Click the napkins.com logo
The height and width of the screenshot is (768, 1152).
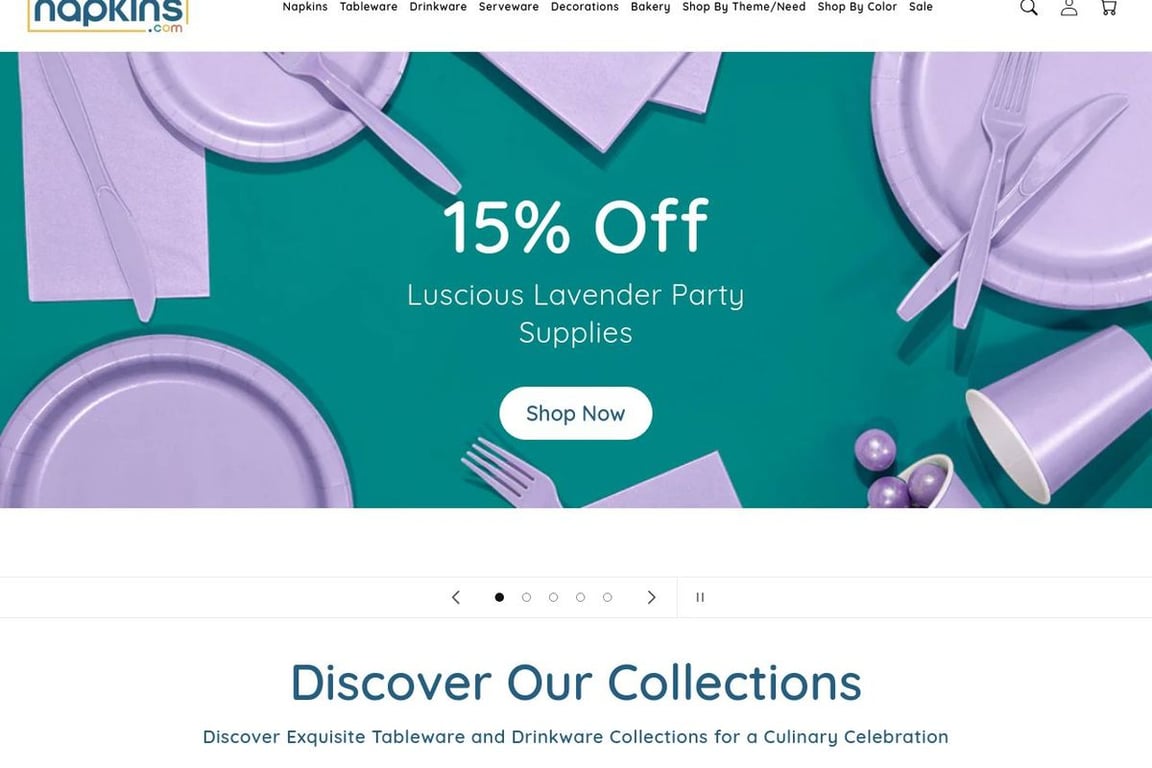pos(108,15)
